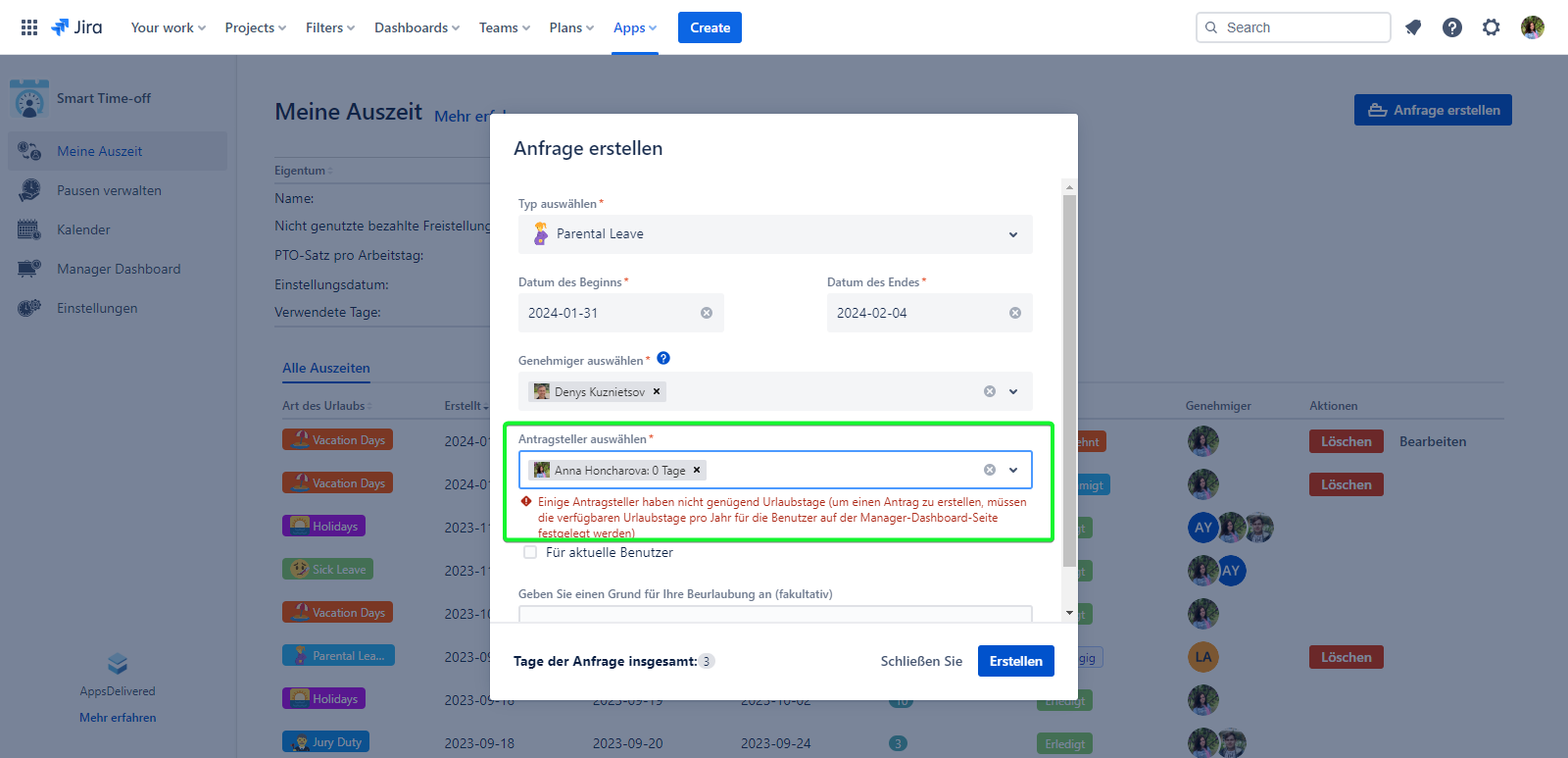
Task: Open the Jira app switcher grid icon
Action: point(29,27)
